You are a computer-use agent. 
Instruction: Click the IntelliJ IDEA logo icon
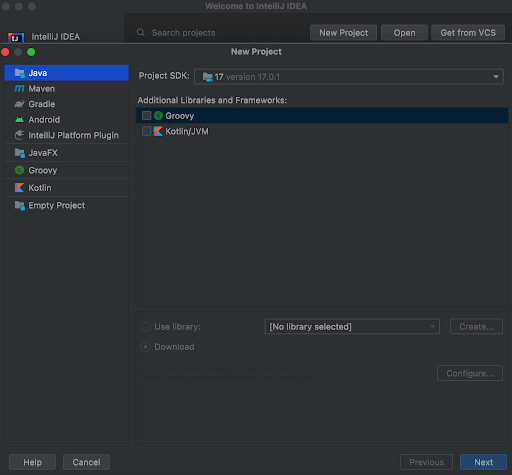tap(16, 37)
